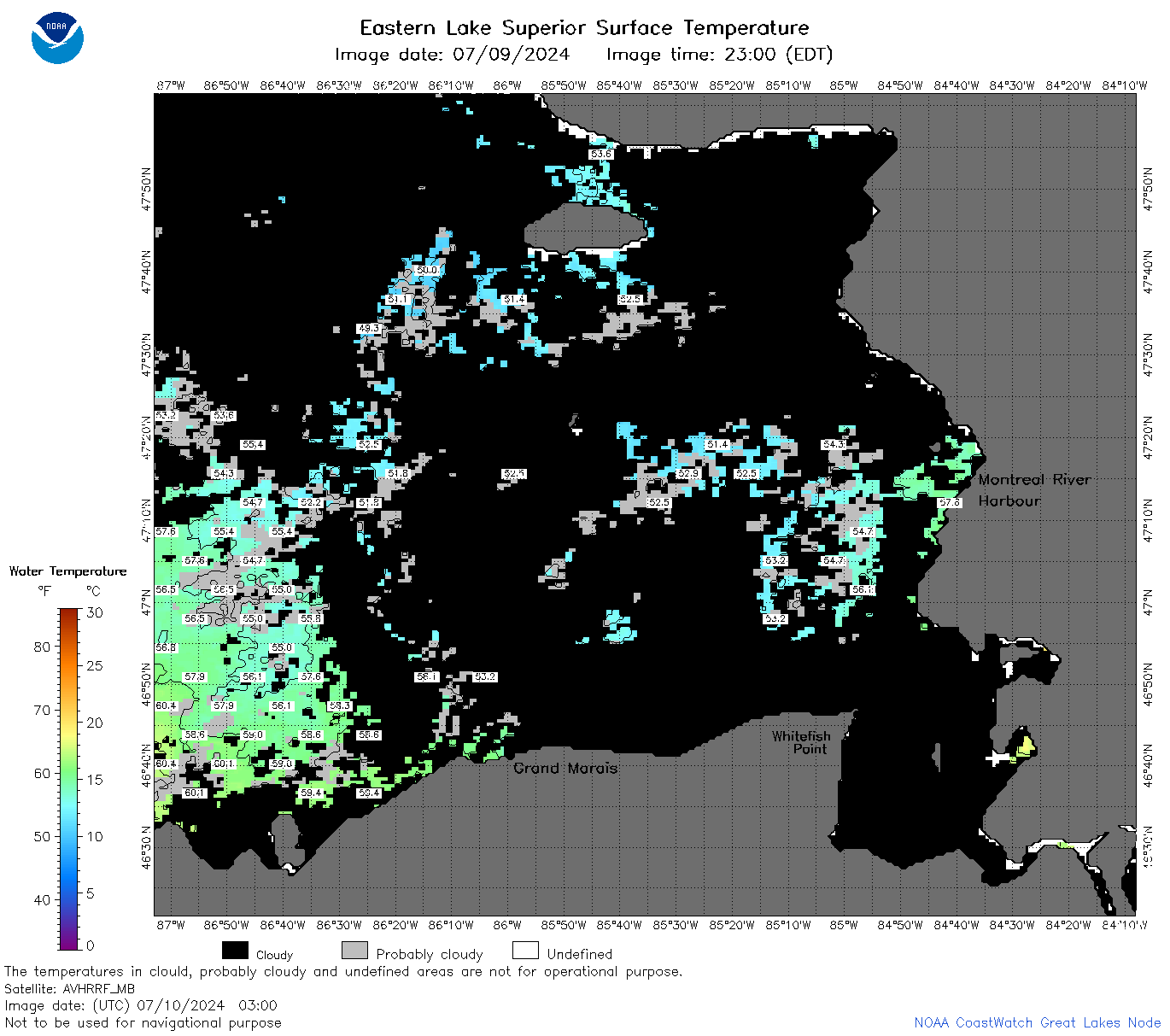Click the 25 Celsius tick label

(95, 665)
